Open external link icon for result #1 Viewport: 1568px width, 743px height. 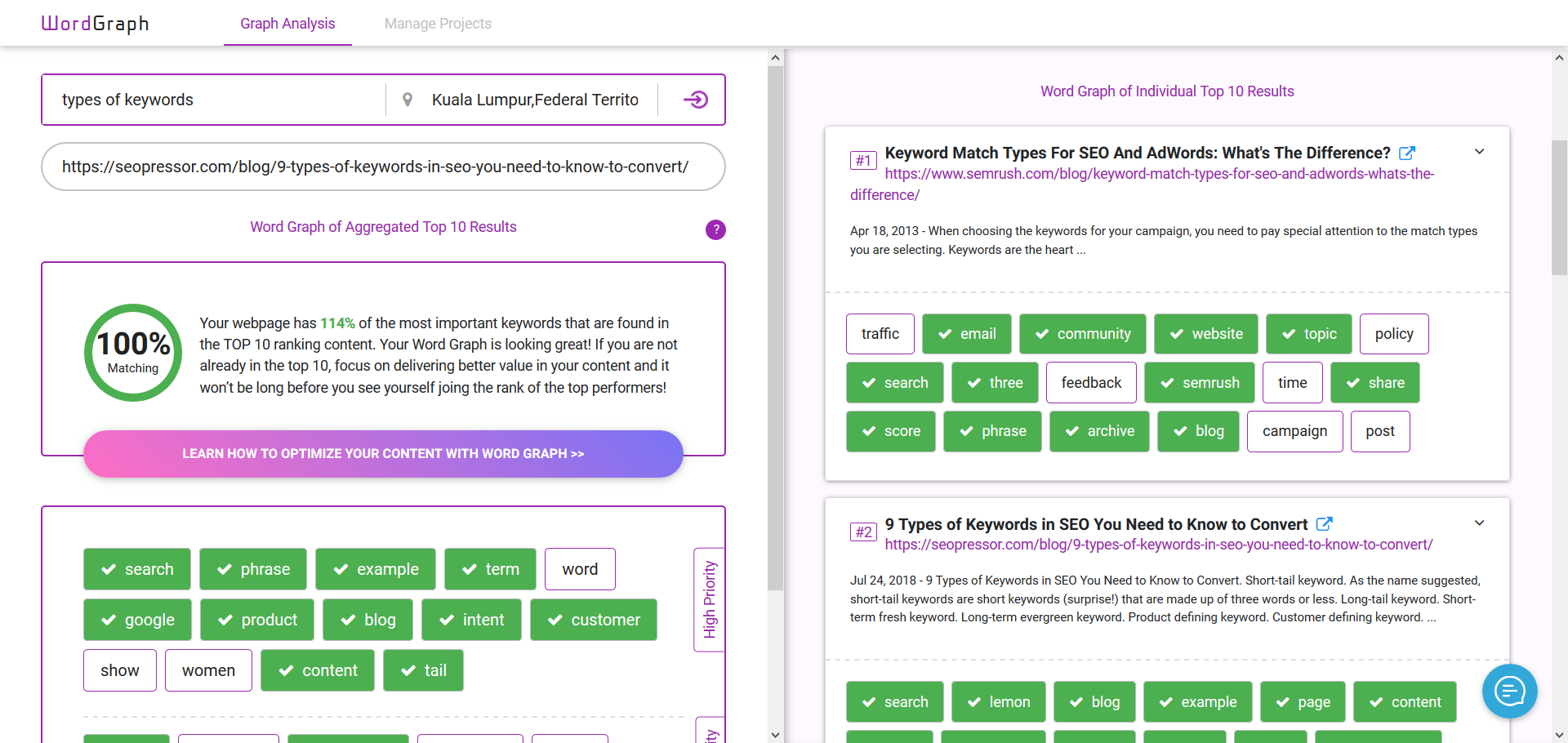(x=1406, y=153)
